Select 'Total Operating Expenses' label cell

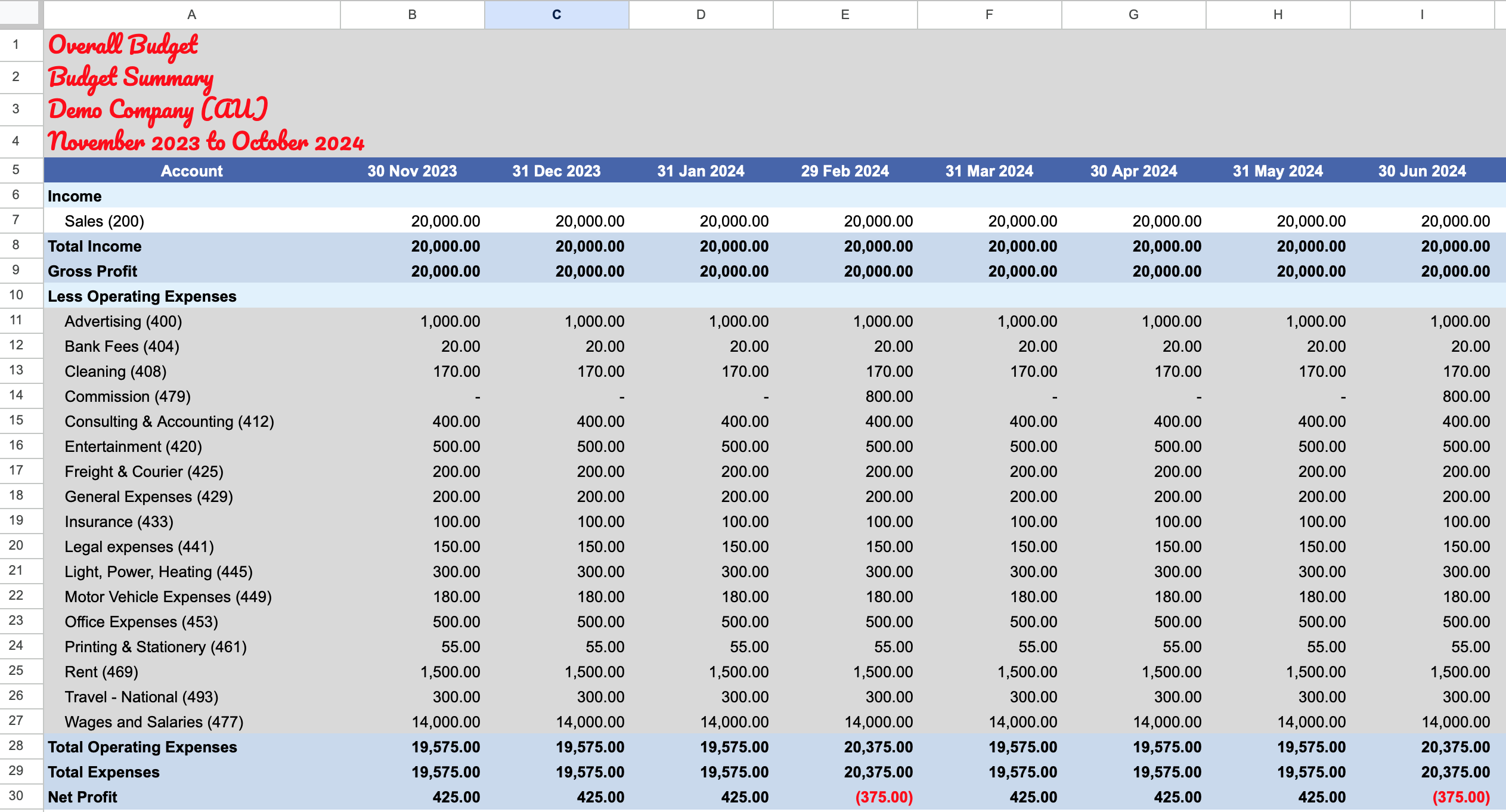191,747
